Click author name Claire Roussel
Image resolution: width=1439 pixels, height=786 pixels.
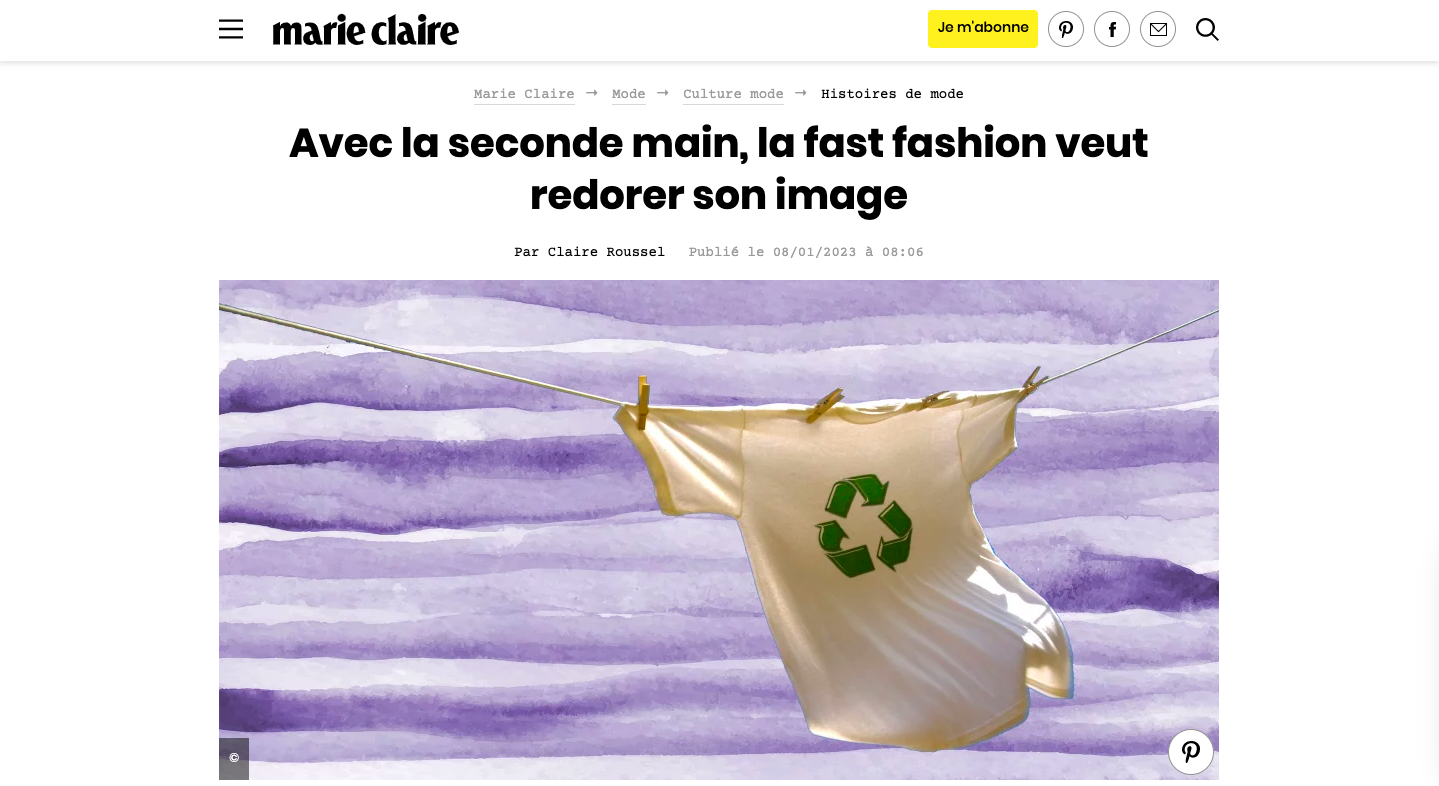pos(606,252)
